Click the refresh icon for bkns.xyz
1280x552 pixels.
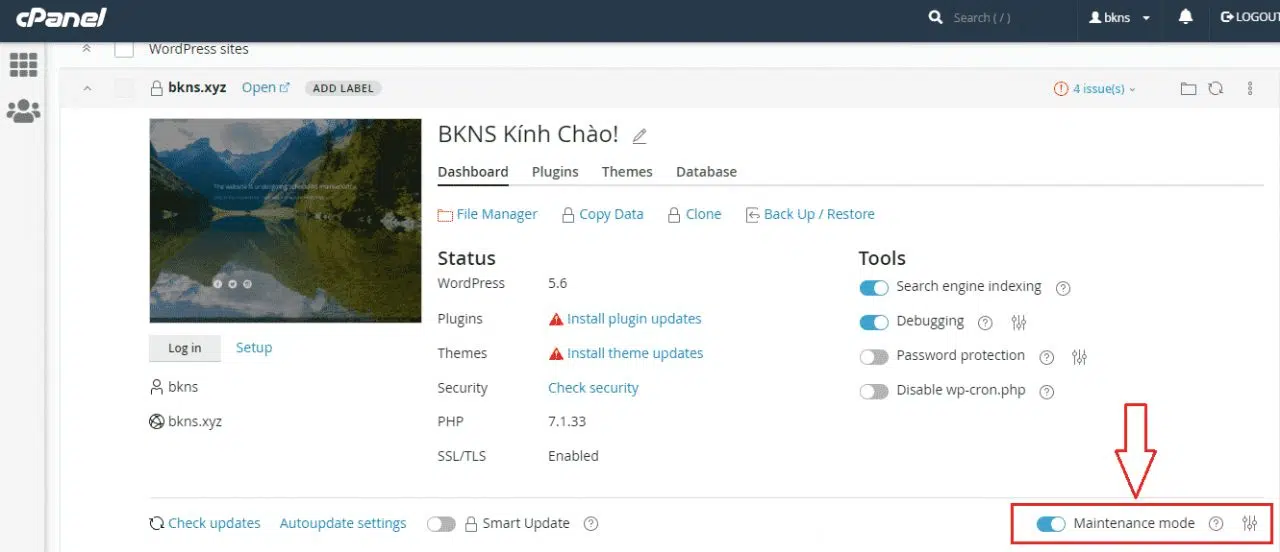pyautogui.click(x=1215, y=88)
